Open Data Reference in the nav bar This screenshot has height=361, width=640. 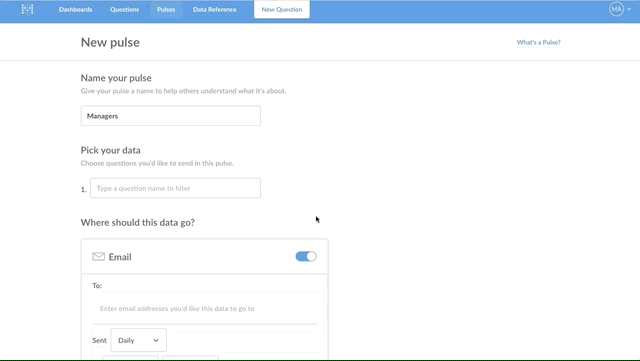point(215,9)
